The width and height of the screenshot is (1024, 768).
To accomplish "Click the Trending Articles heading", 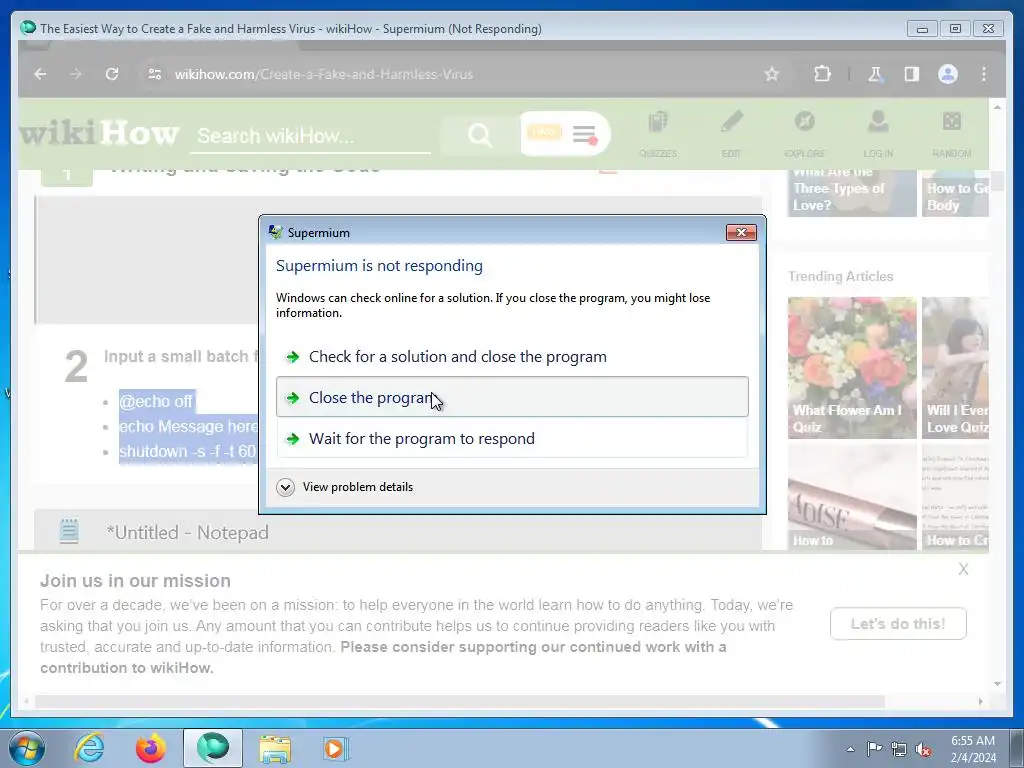I will click(x=840, y=276).
